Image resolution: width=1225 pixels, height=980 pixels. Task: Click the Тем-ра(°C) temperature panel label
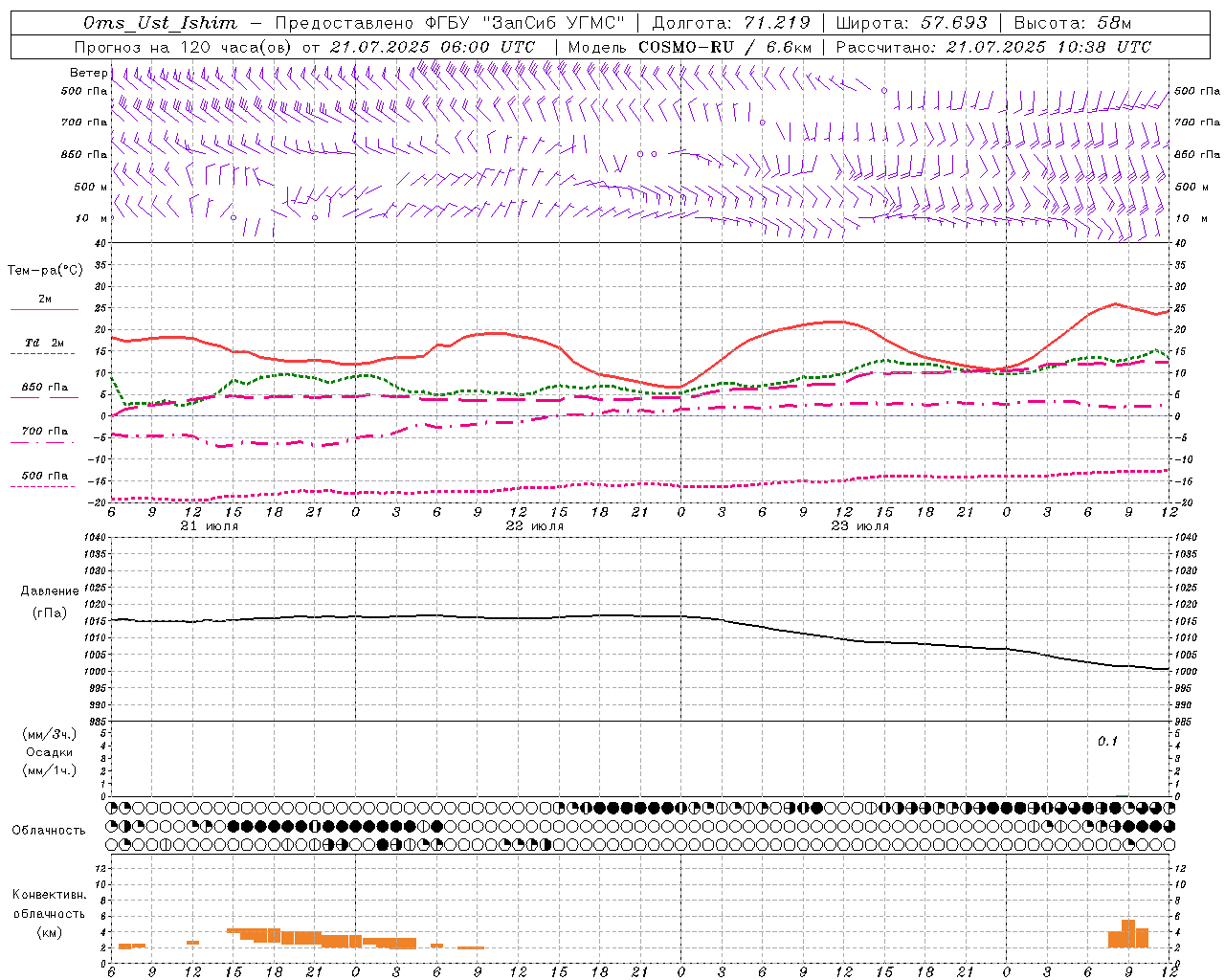coord(45,271)
